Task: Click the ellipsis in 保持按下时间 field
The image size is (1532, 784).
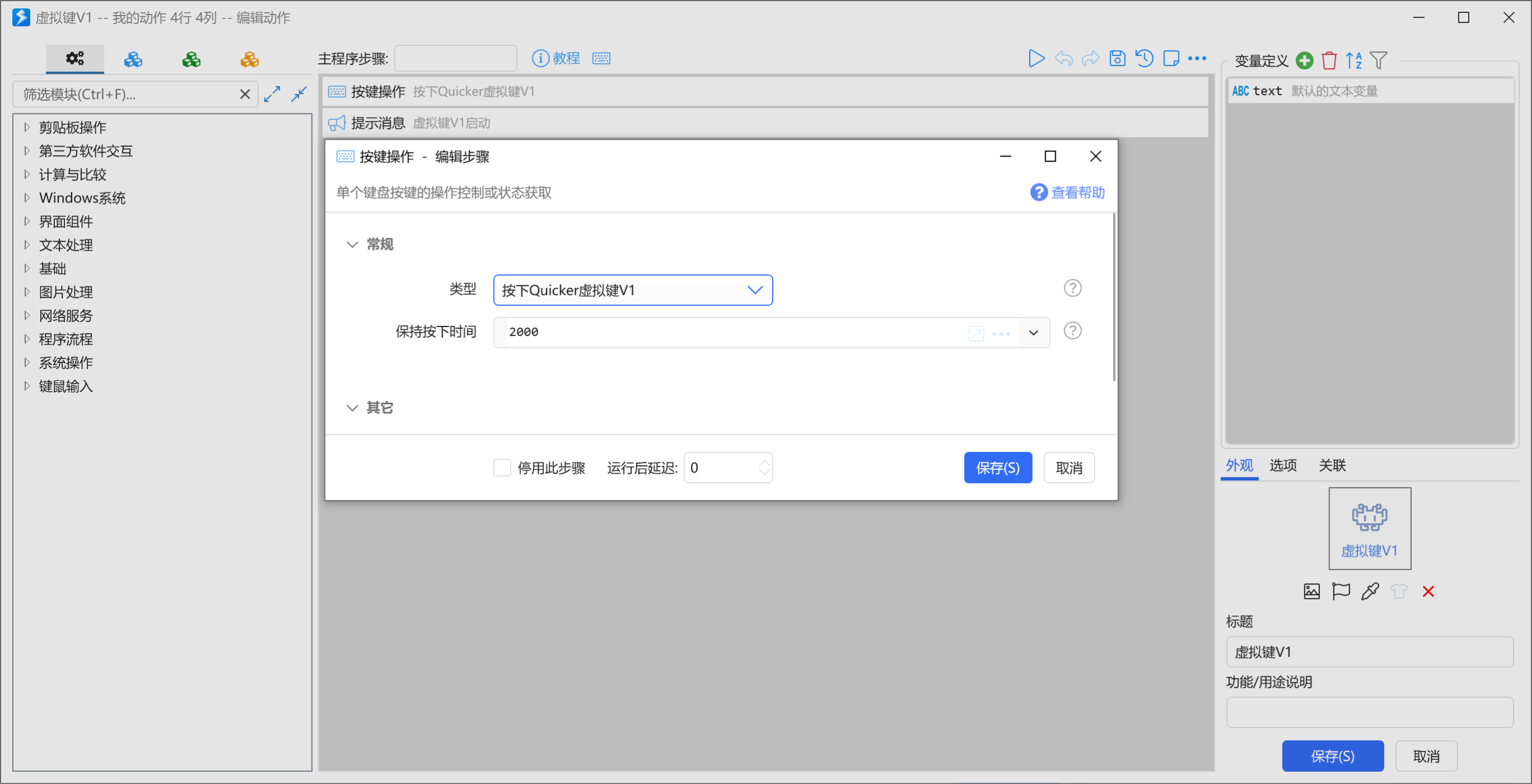Action: [1002, 333]
